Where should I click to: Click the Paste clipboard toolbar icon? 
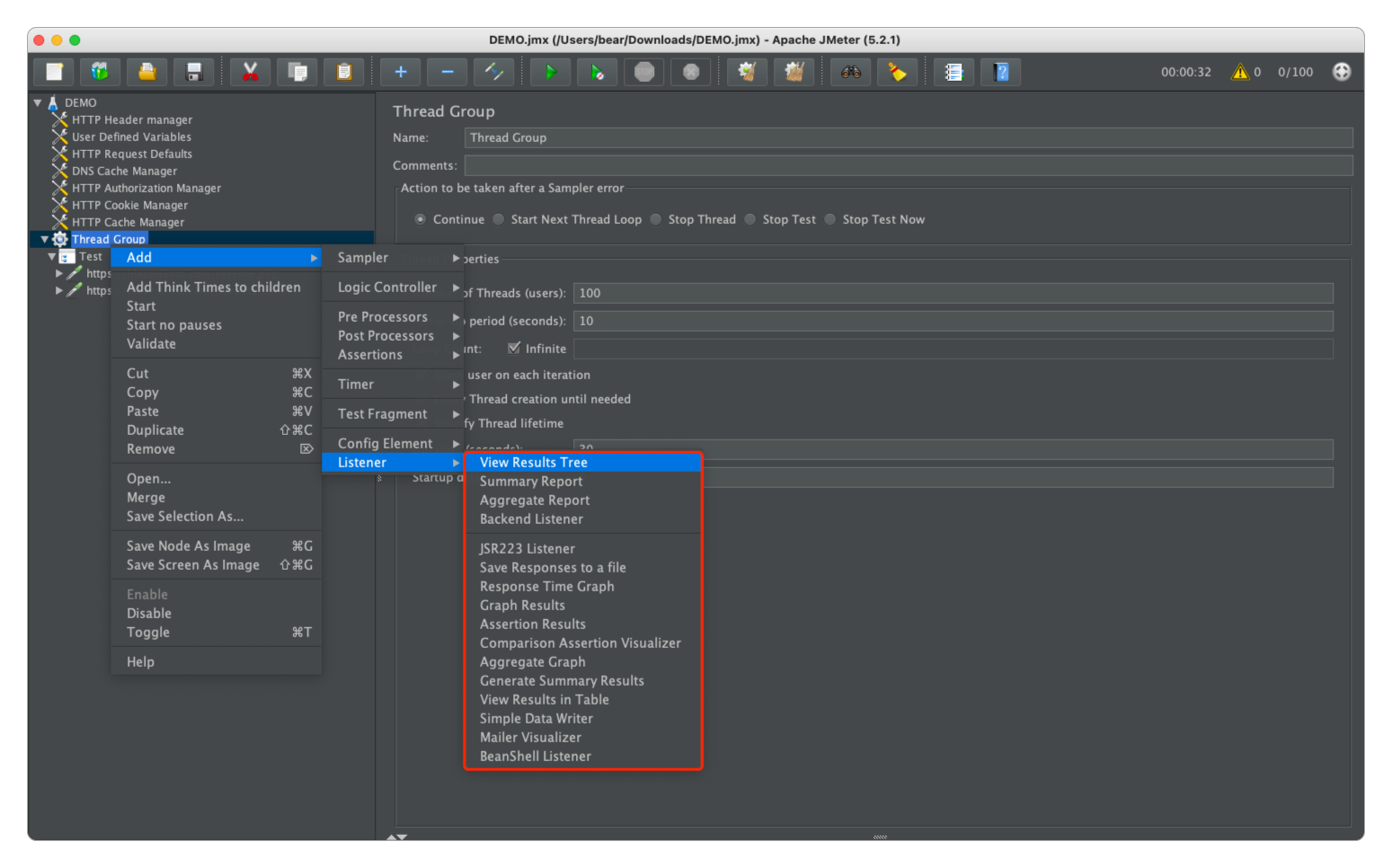point(343,72)
